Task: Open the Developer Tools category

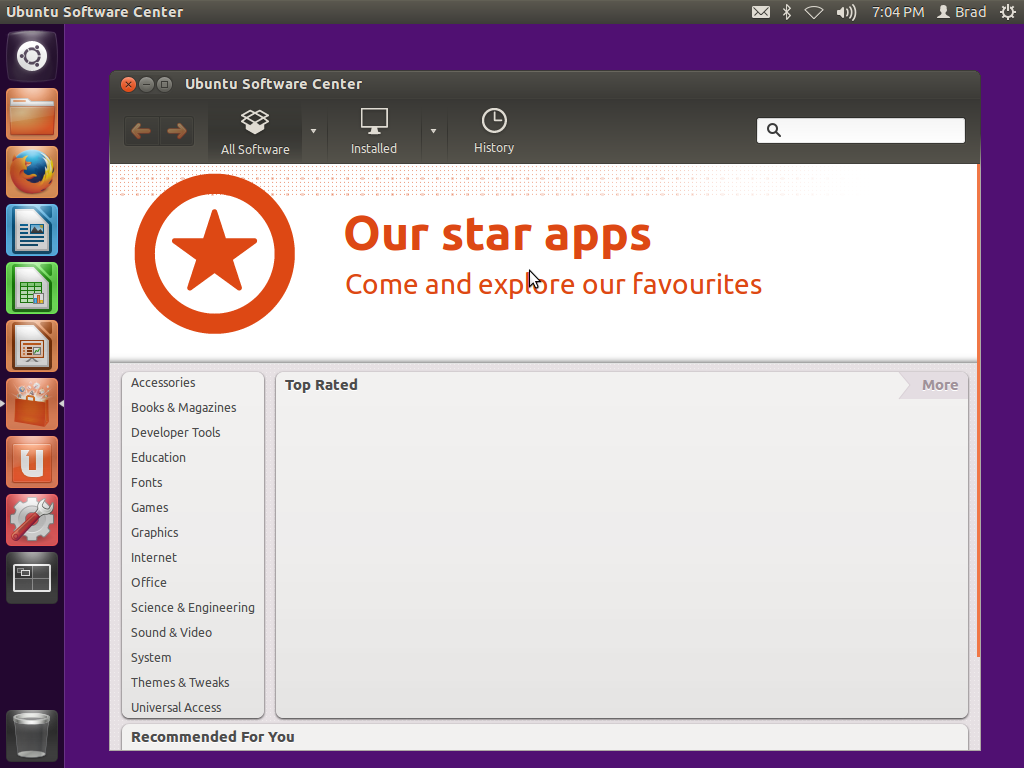Action: point(176,432)
